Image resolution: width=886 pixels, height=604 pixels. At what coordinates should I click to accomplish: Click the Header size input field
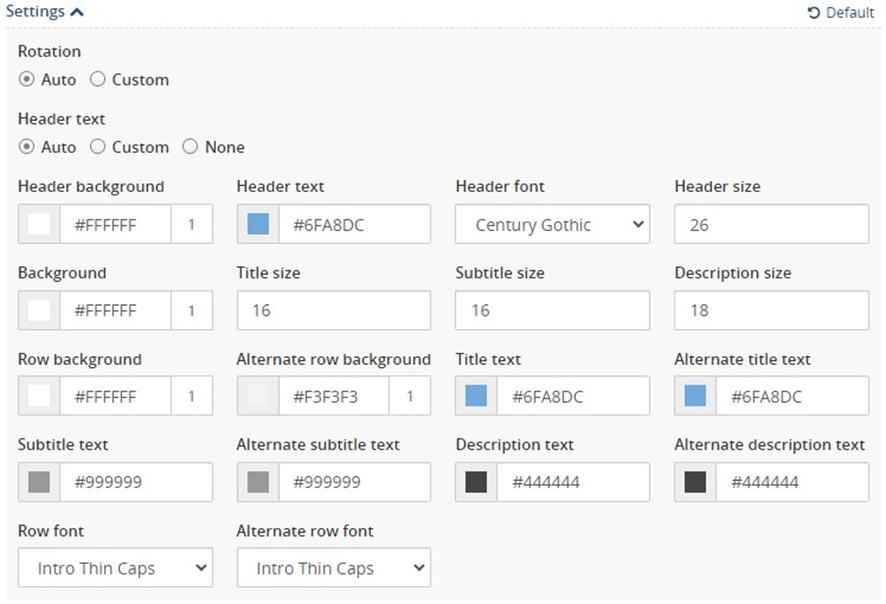771,224
